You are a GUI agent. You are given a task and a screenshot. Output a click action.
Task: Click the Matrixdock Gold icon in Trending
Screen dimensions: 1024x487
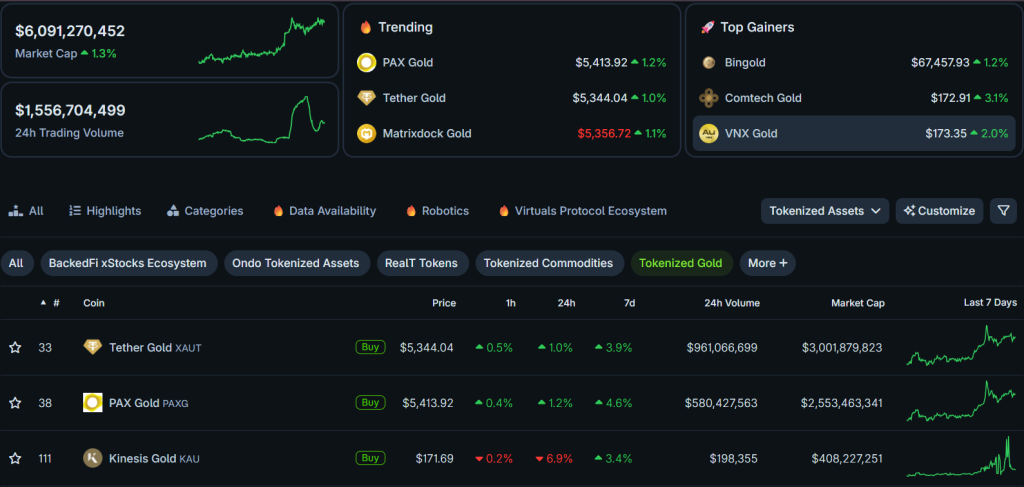tap(366, 133)
